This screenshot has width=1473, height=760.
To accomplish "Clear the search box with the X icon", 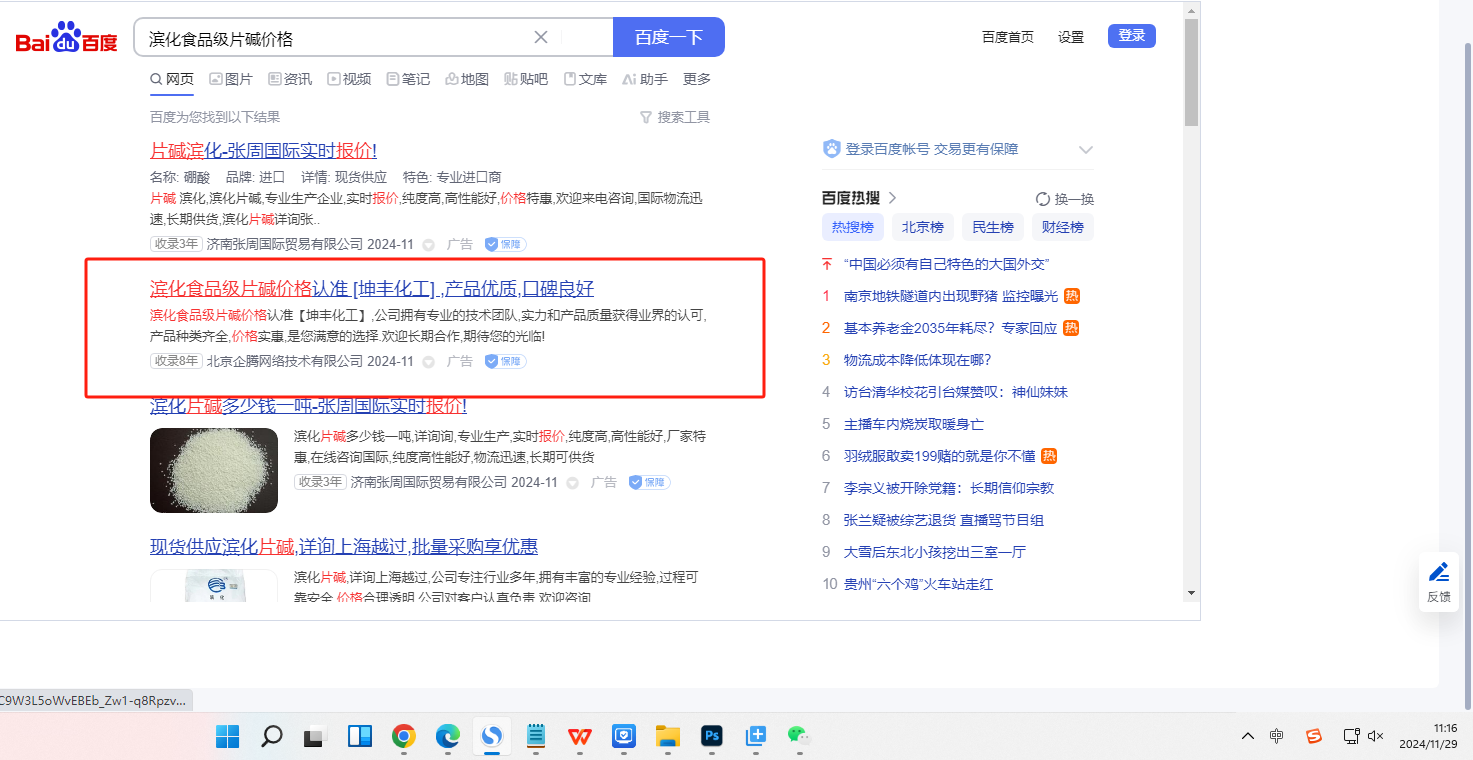I will [x=541, y=37].
